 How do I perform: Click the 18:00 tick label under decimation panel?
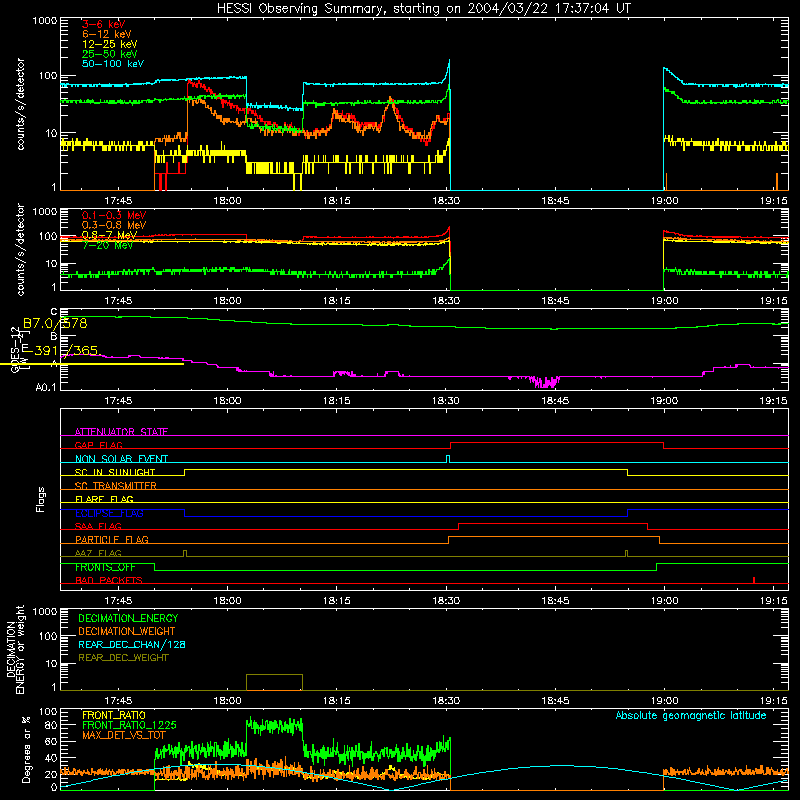[x=227, y=701]
